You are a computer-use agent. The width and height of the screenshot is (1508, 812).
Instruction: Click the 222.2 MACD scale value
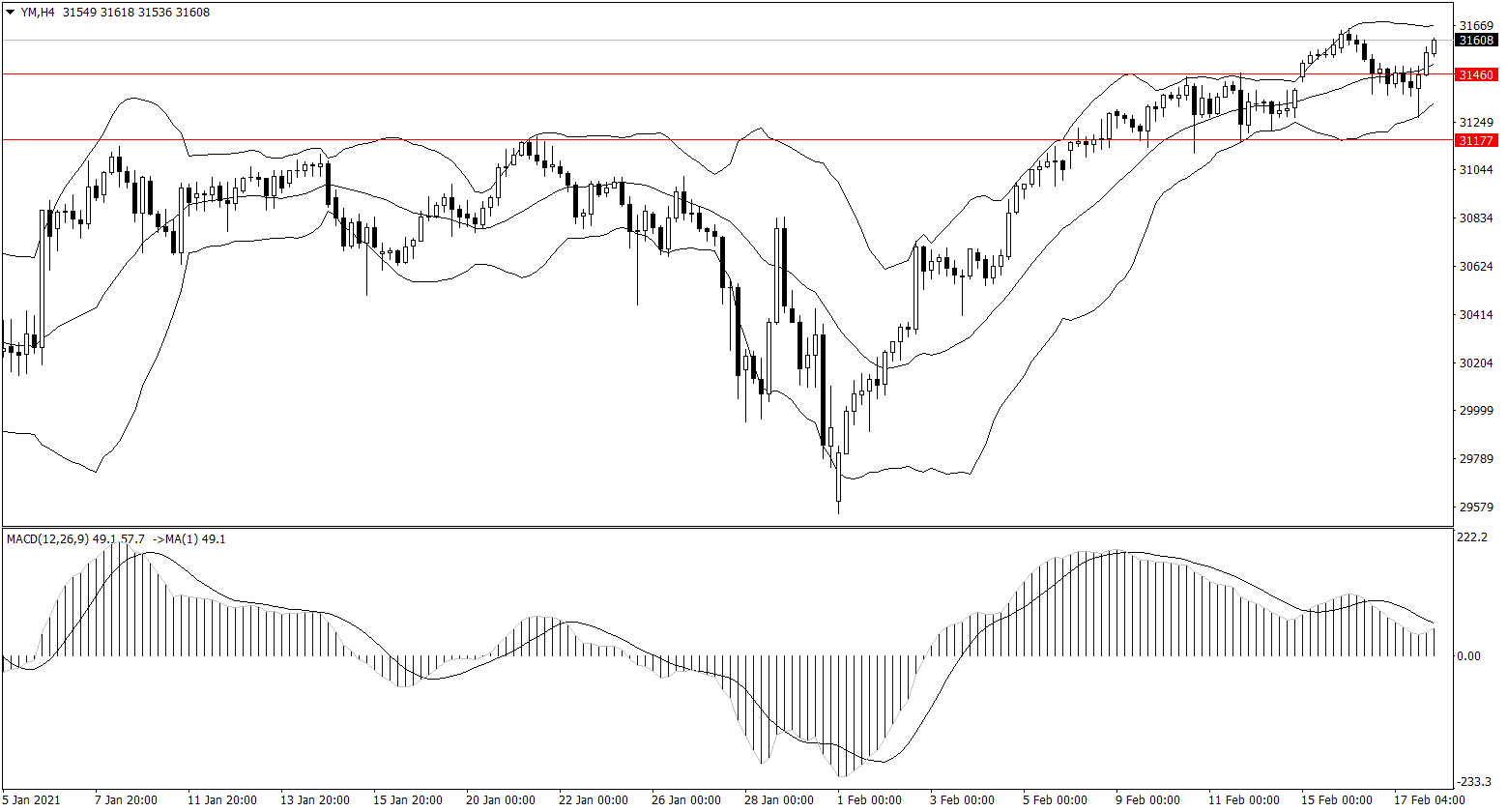click(1472, 536)
